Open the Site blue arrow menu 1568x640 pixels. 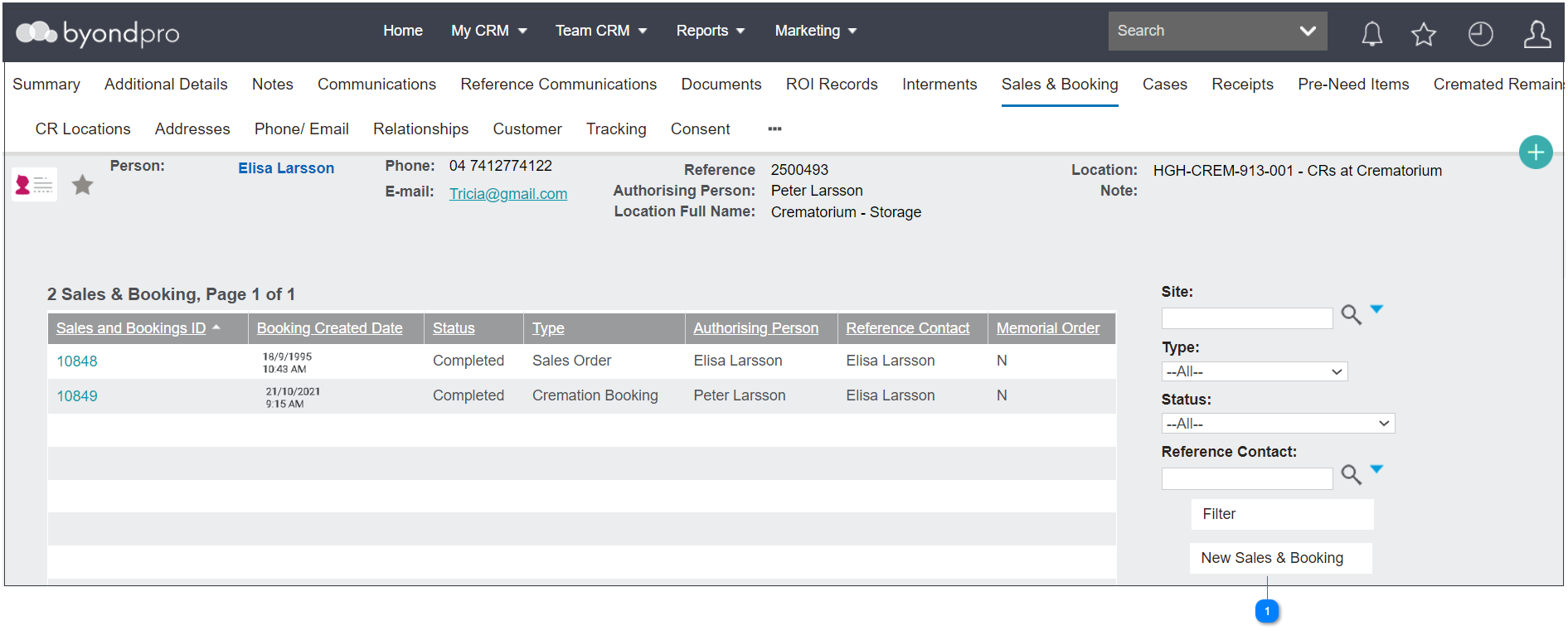[1376, 309]
